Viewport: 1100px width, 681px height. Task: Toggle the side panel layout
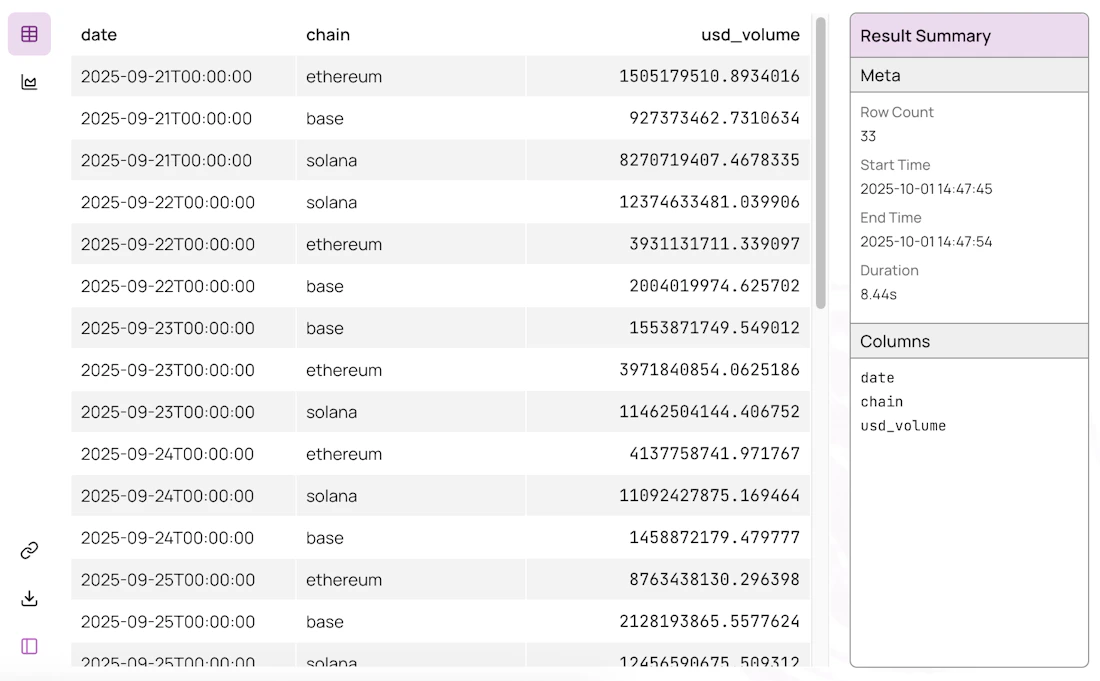pos(29,646)
